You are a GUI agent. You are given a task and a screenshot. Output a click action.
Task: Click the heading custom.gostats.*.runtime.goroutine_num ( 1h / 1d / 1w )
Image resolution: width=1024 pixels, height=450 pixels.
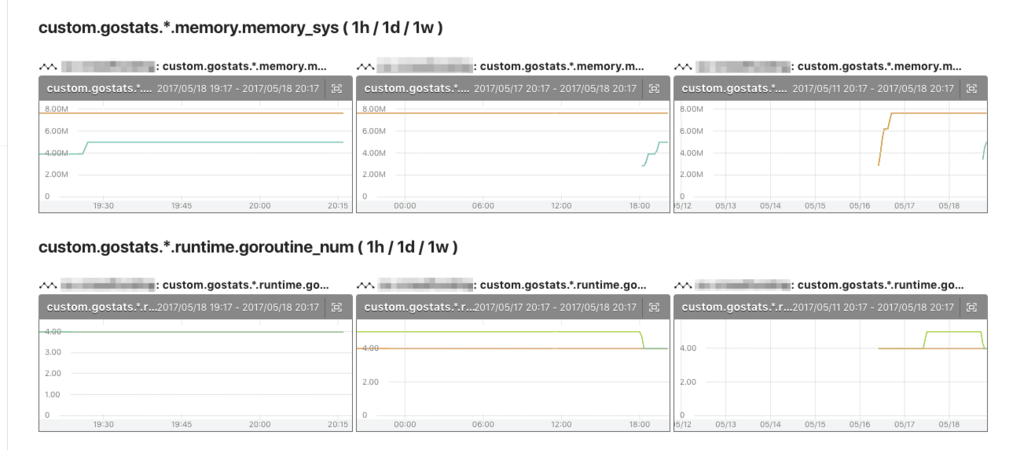248,248
